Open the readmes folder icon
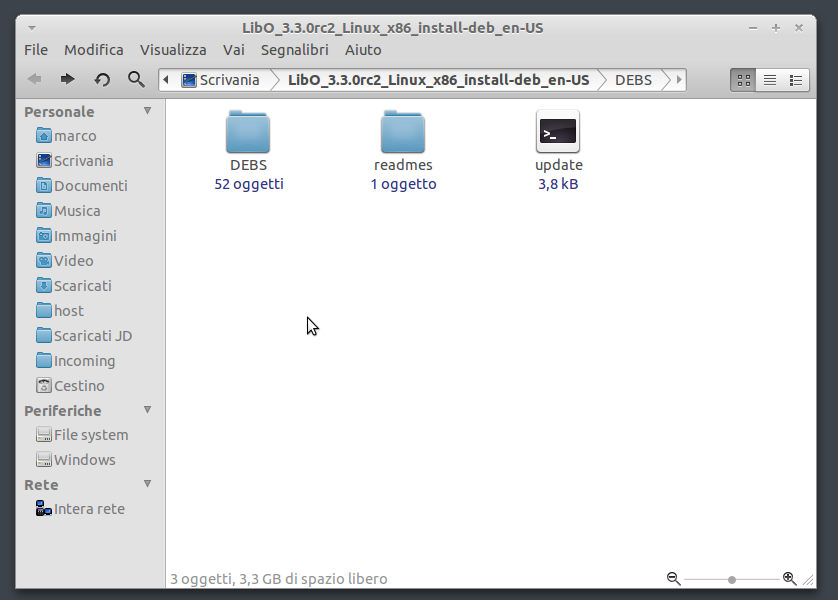The width and height of the screenshot is (838, 600). coord(403,132)
